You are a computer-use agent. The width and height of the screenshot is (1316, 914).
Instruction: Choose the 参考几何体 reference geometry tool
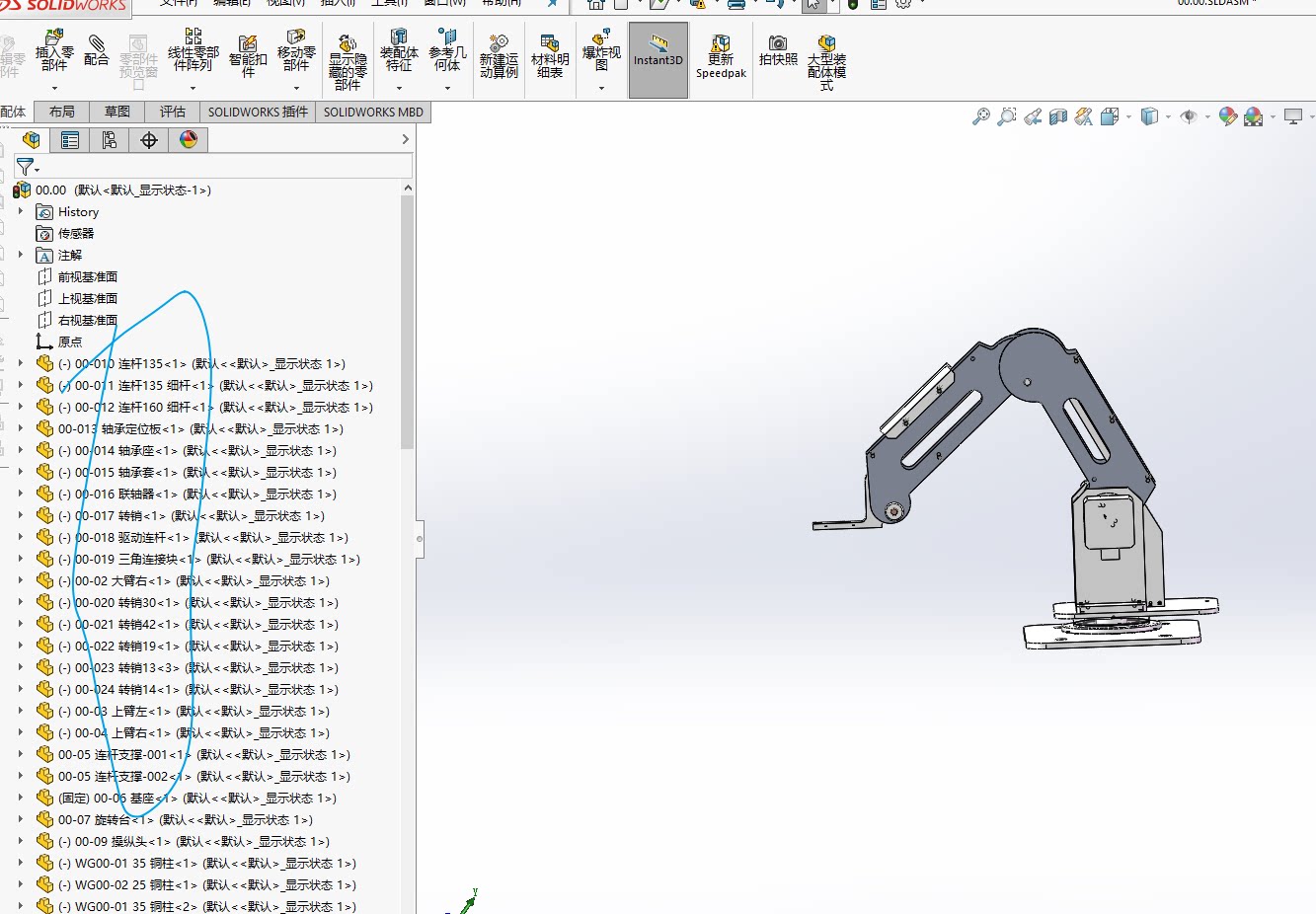447,50
